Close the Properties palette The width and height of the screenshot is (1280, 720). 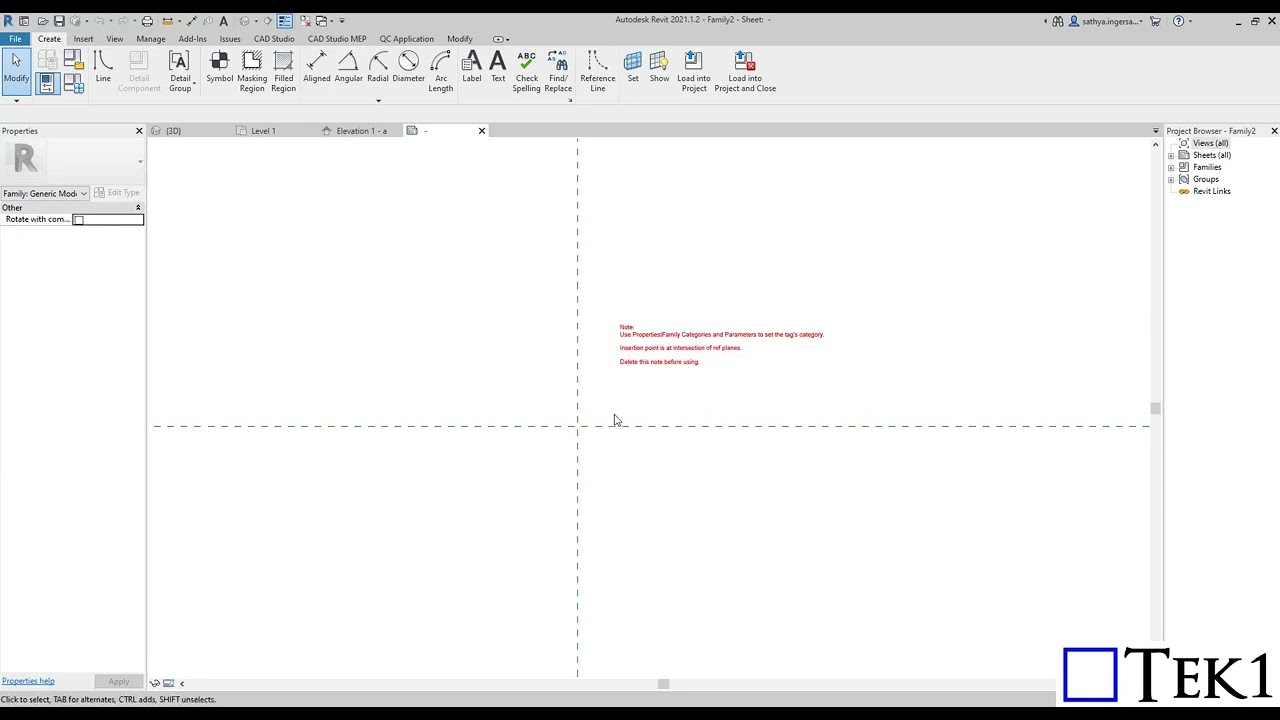coord(139,131)
